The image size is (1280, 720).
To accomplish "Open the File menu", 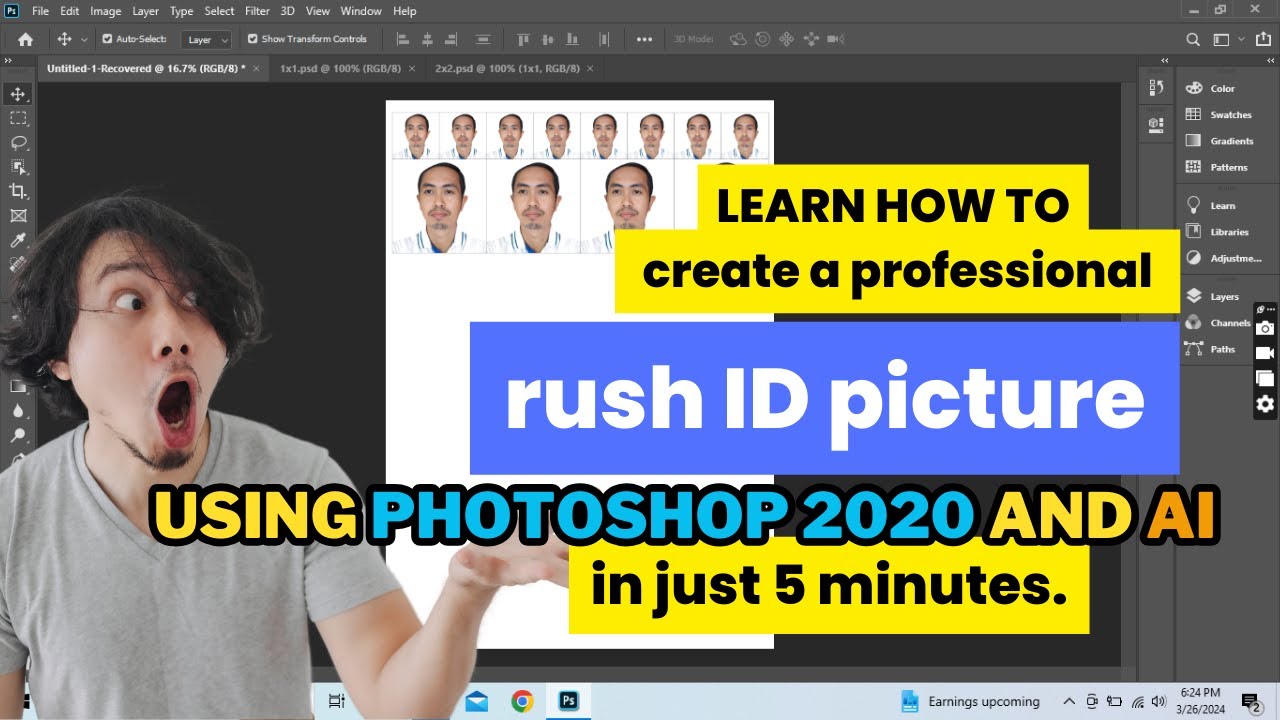I will [40, 11].
